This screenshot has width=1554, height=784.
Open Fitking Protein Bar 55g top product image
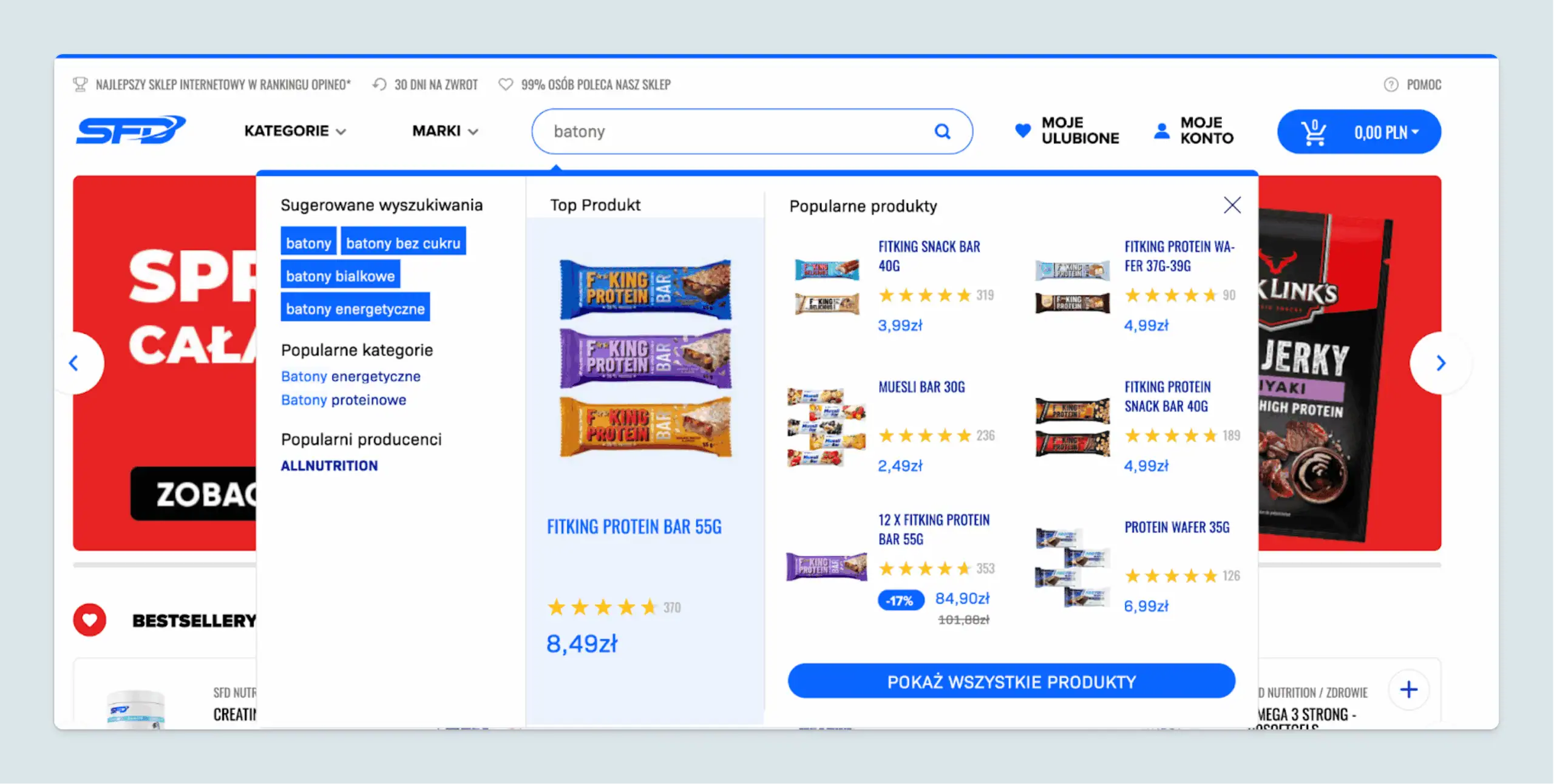(645, 358)
